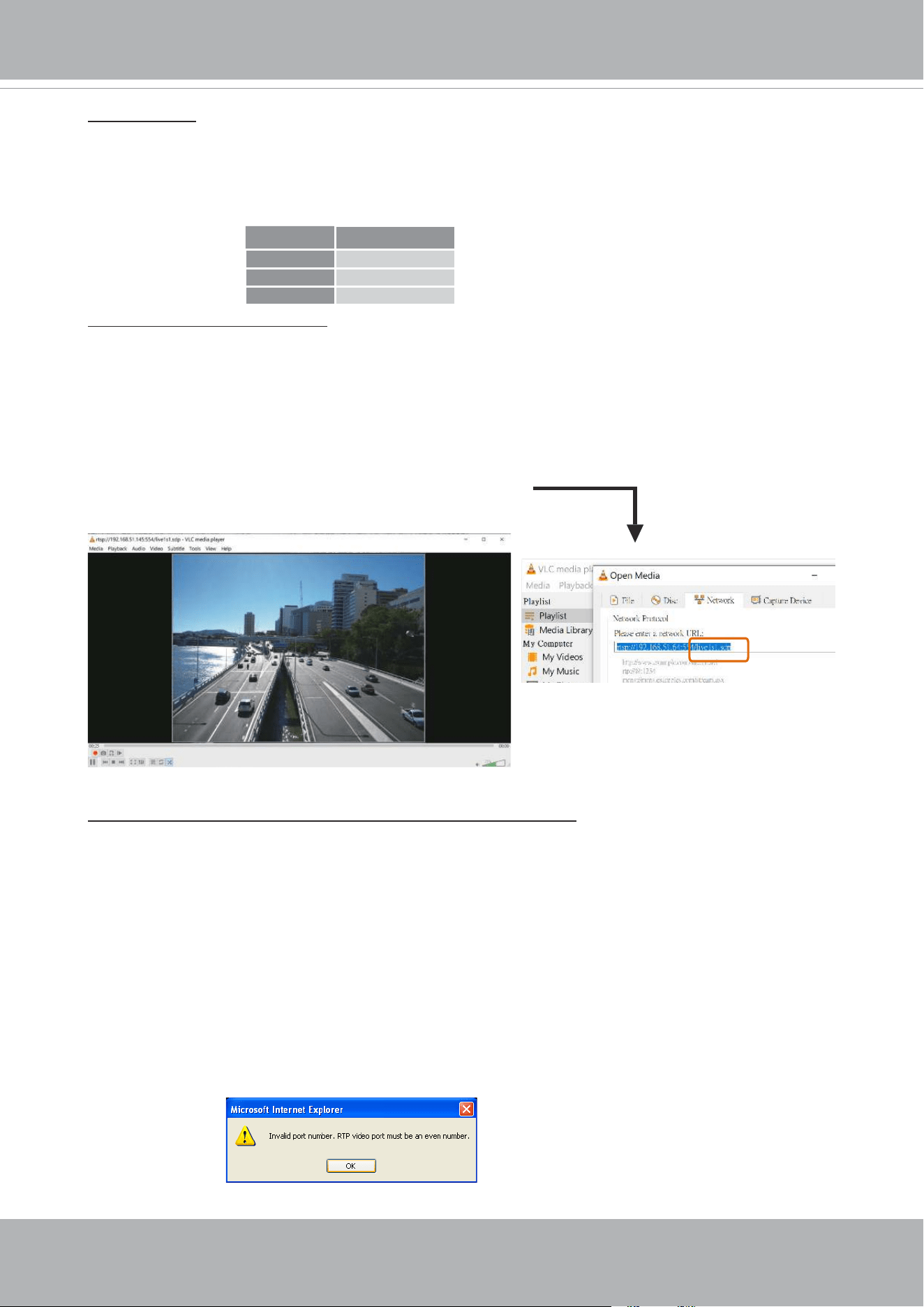Close the Microsoft Internet Explorer alert
Image resolution: width=924 pixels, height=1307 pixels.
[466, 1109]
